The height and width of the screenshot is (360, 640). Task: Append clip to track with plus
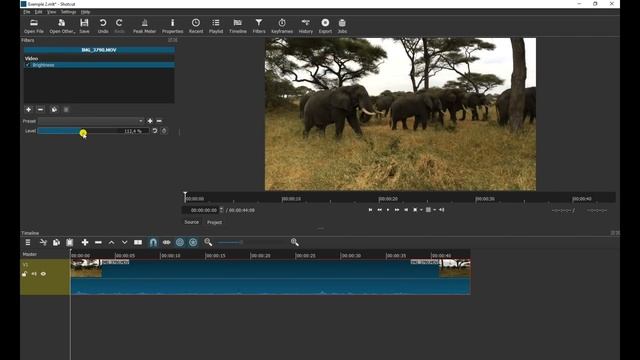click(85, 242)
